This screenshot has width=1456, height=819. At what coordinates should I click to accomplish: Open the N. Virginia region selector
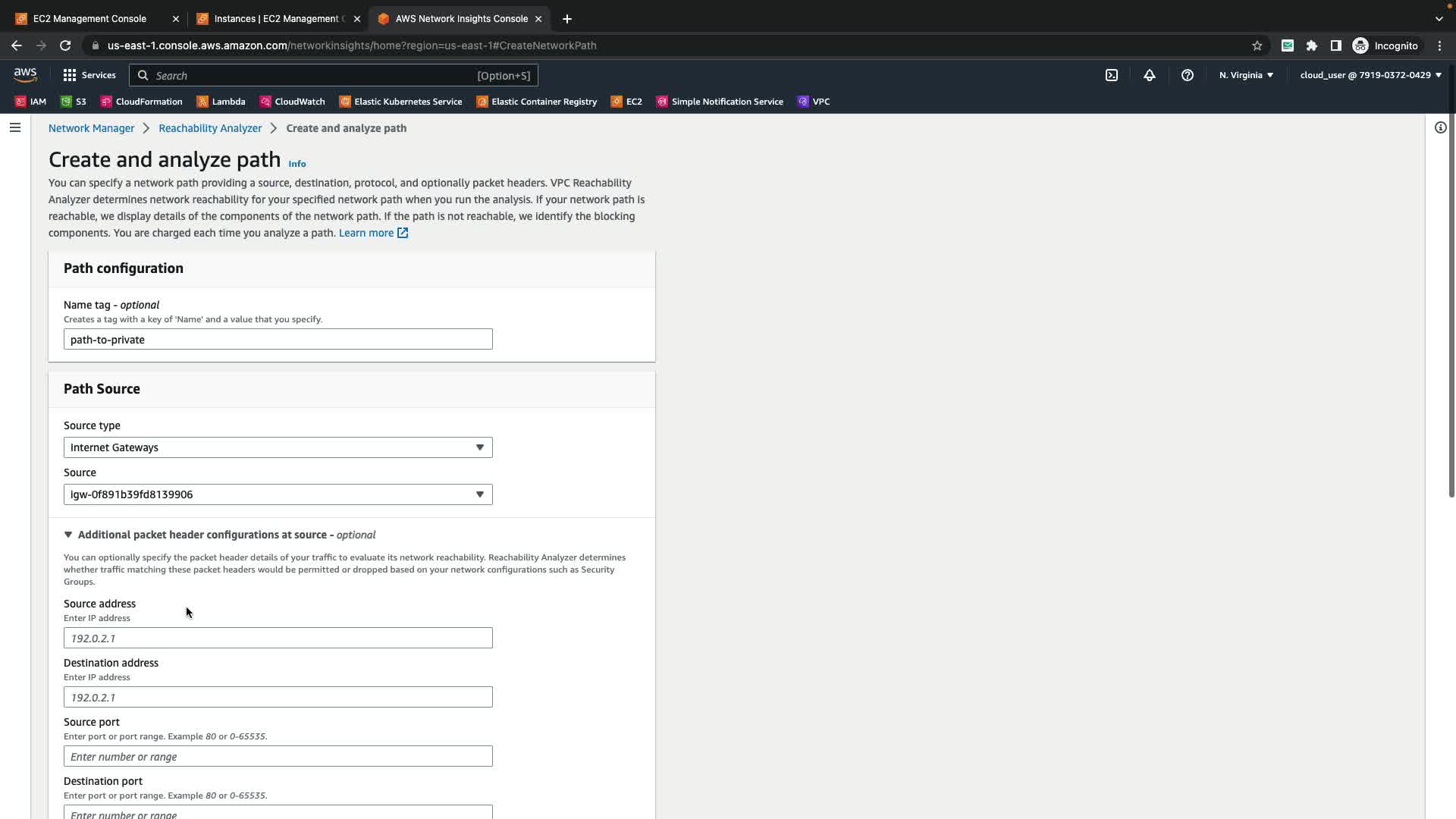coord(1245,75)
